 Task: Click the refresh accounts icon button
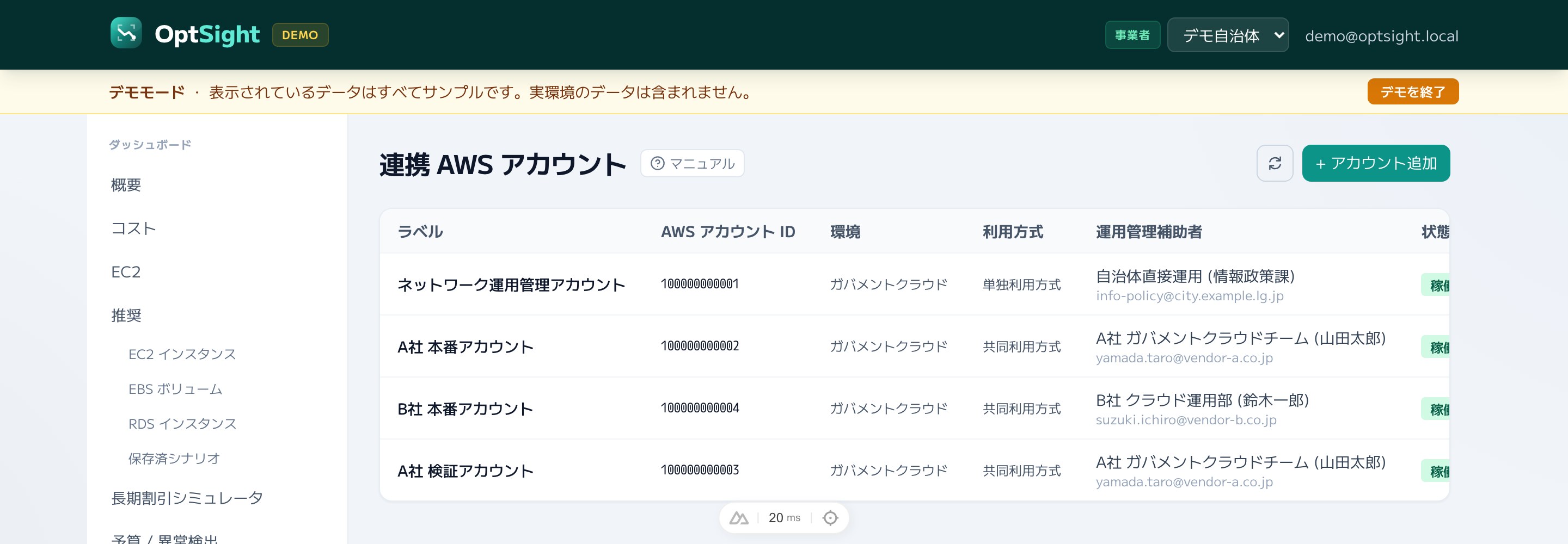pos(1275,163)
